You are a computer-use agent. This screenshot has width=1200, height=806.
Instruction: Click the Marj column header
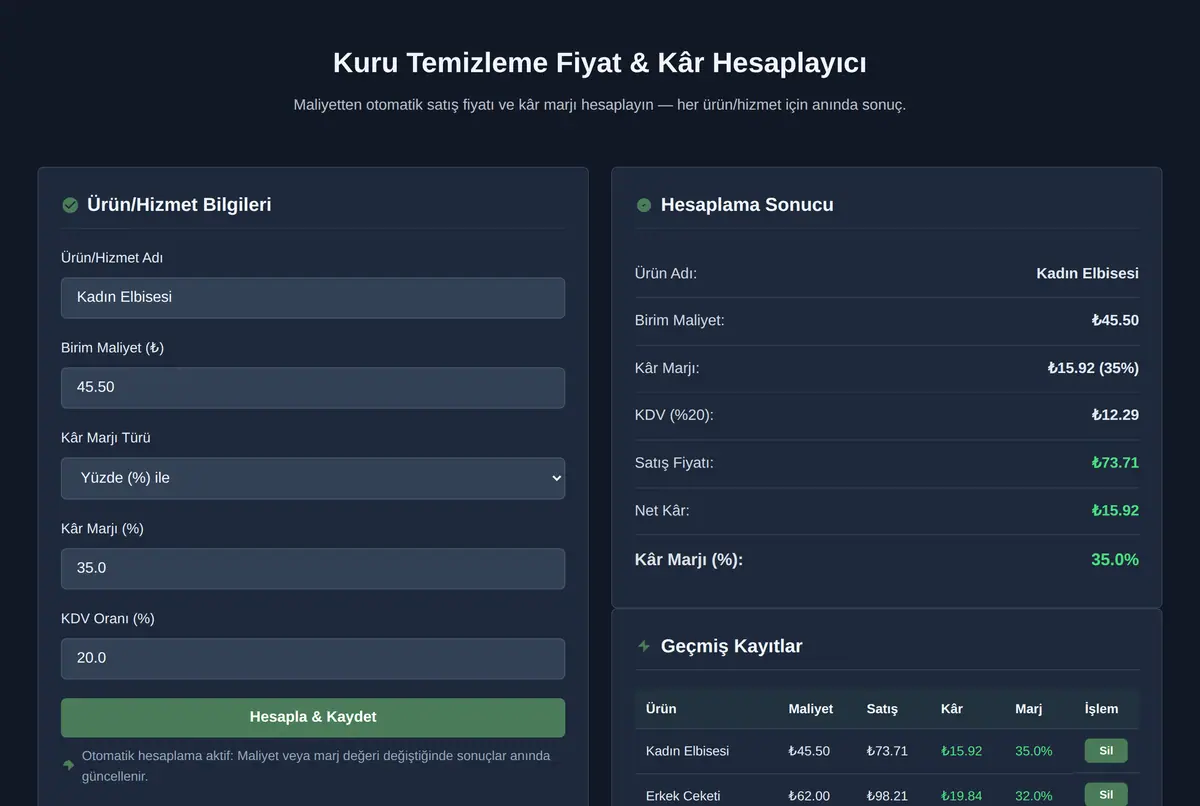tap(1028, 709)
